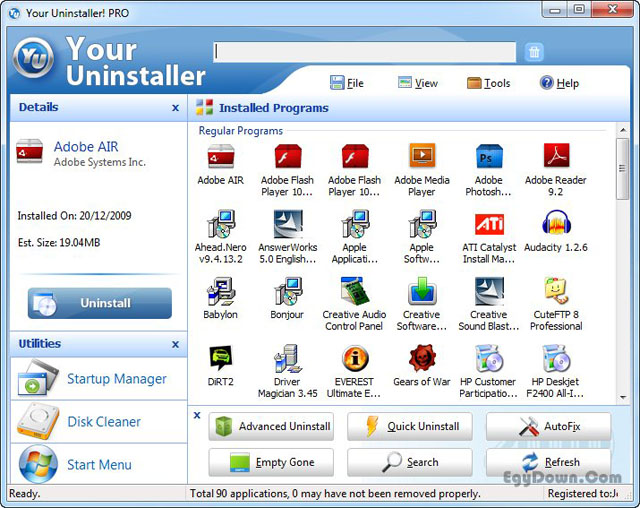Select the Adobe Media Player icon
Screen dimensions: 640x508
click(422, 156)
